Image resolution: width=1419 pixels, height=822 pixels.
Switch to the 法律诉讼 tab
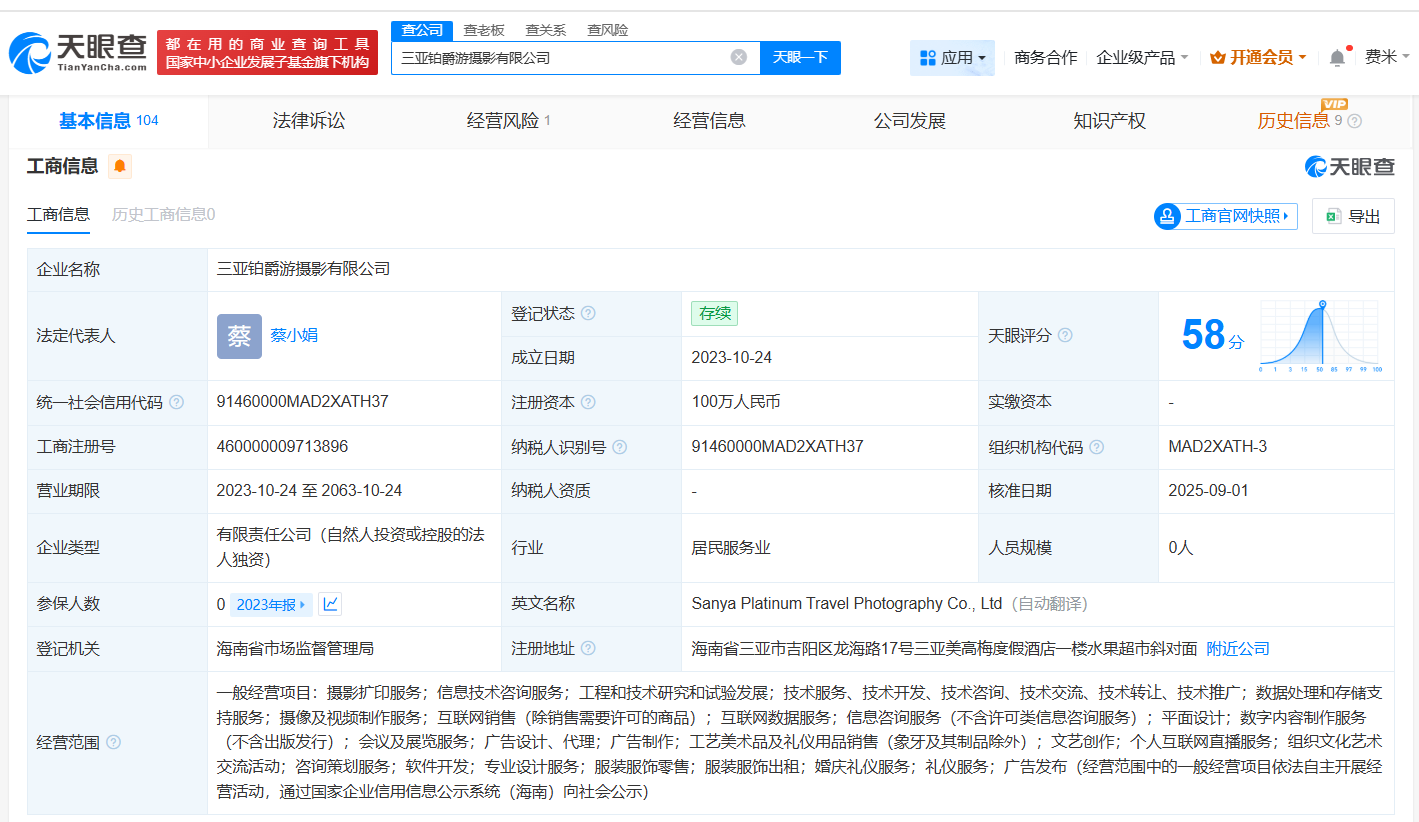pyautogui.click(x=308, y=120)
